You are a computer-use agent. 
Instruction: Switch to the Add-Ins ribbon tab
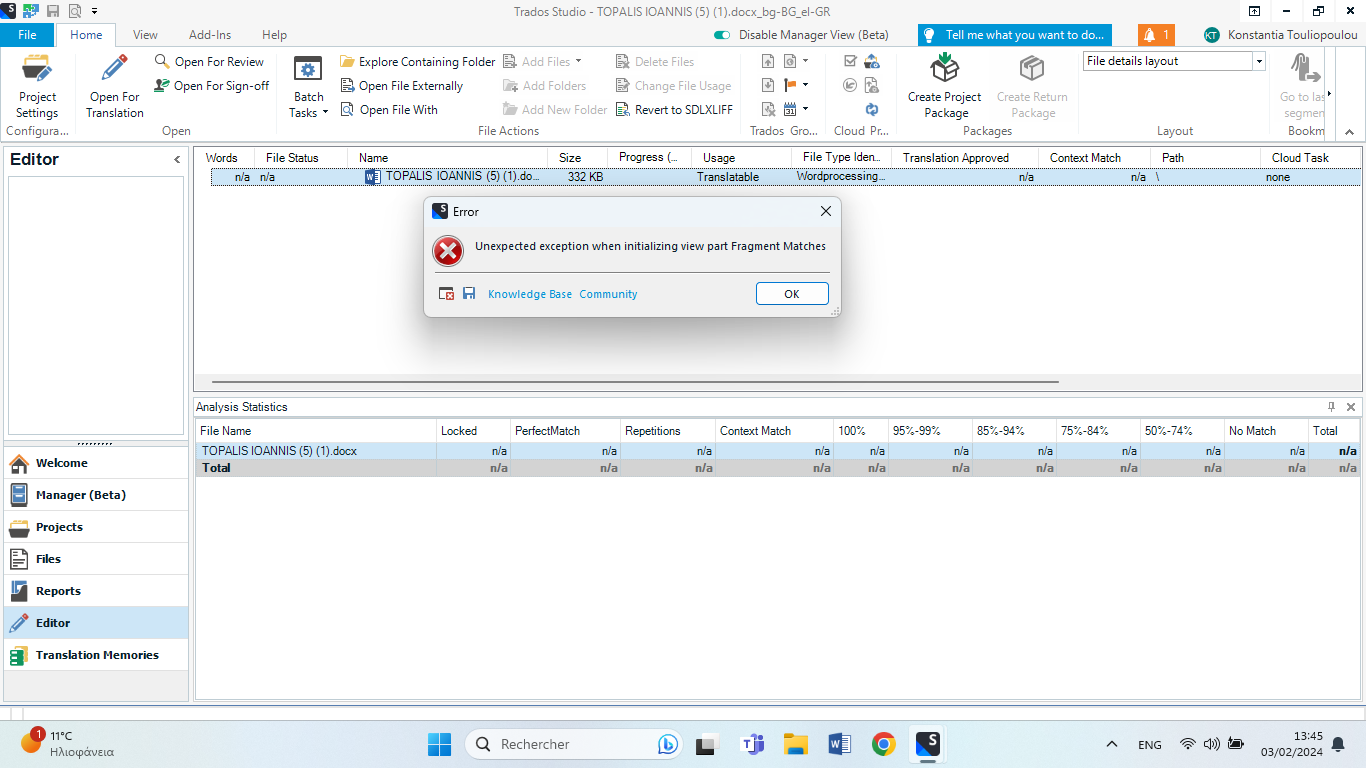point(210,35)
